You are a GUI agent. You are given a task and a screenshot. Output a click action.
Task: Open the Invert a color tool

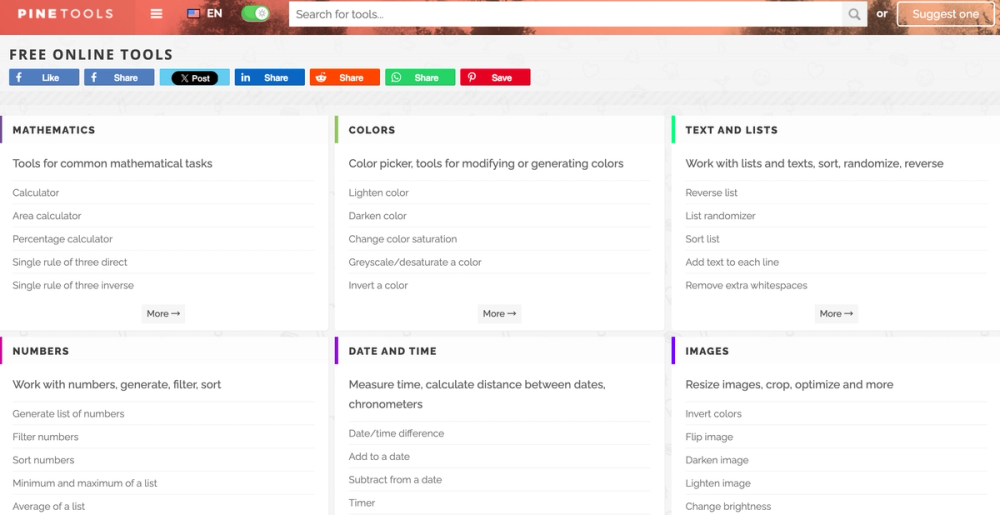tap(378, 286)
